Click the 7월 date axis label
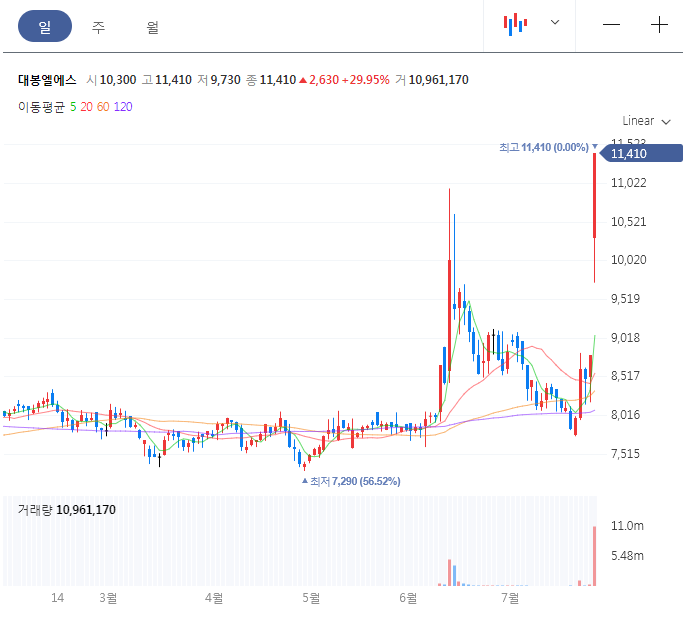Image resolution: width=688 pixels, height=630 pixels. point(510,598)
